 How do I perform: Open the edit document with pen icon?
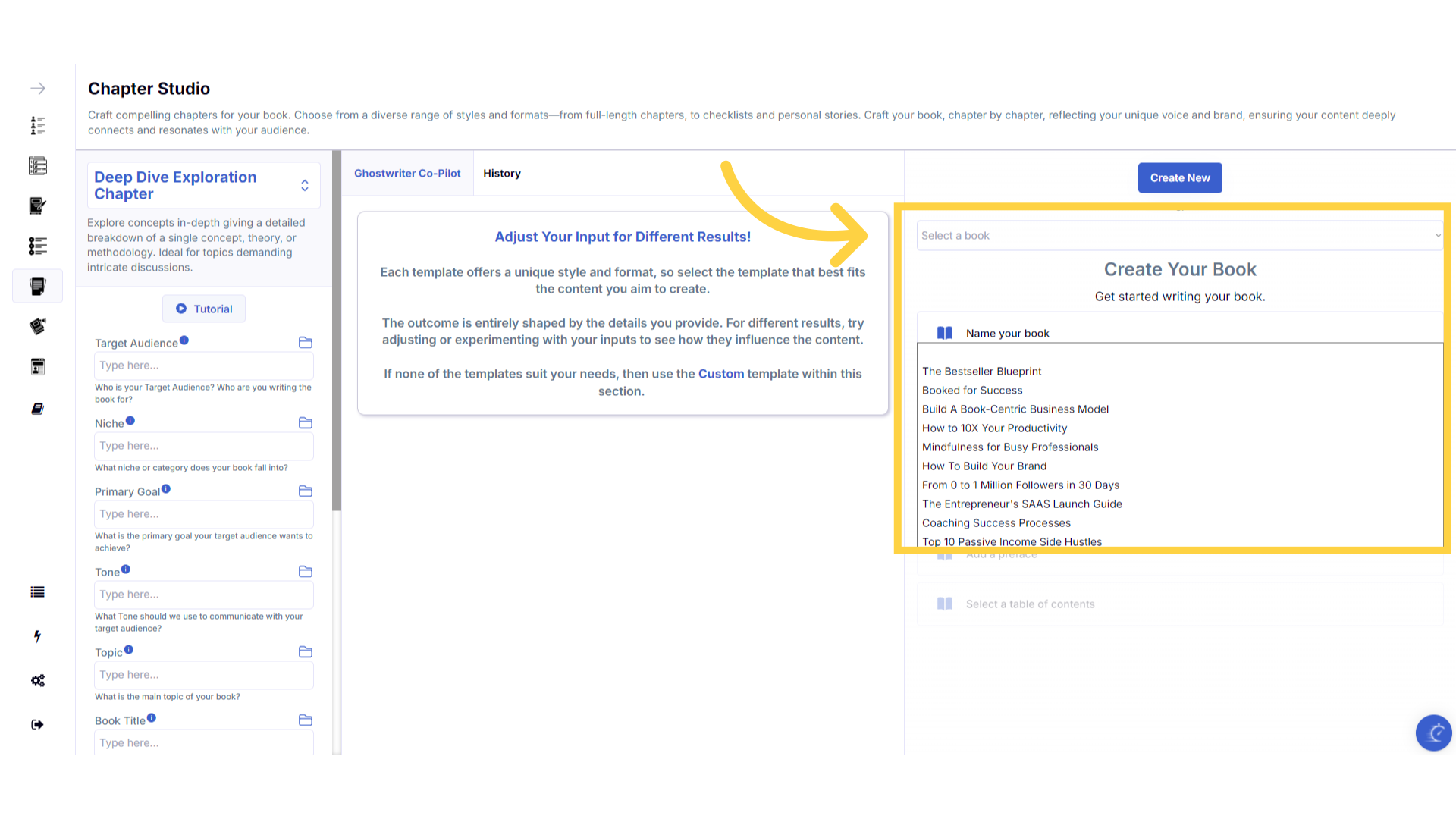click(x=38, y=206)
